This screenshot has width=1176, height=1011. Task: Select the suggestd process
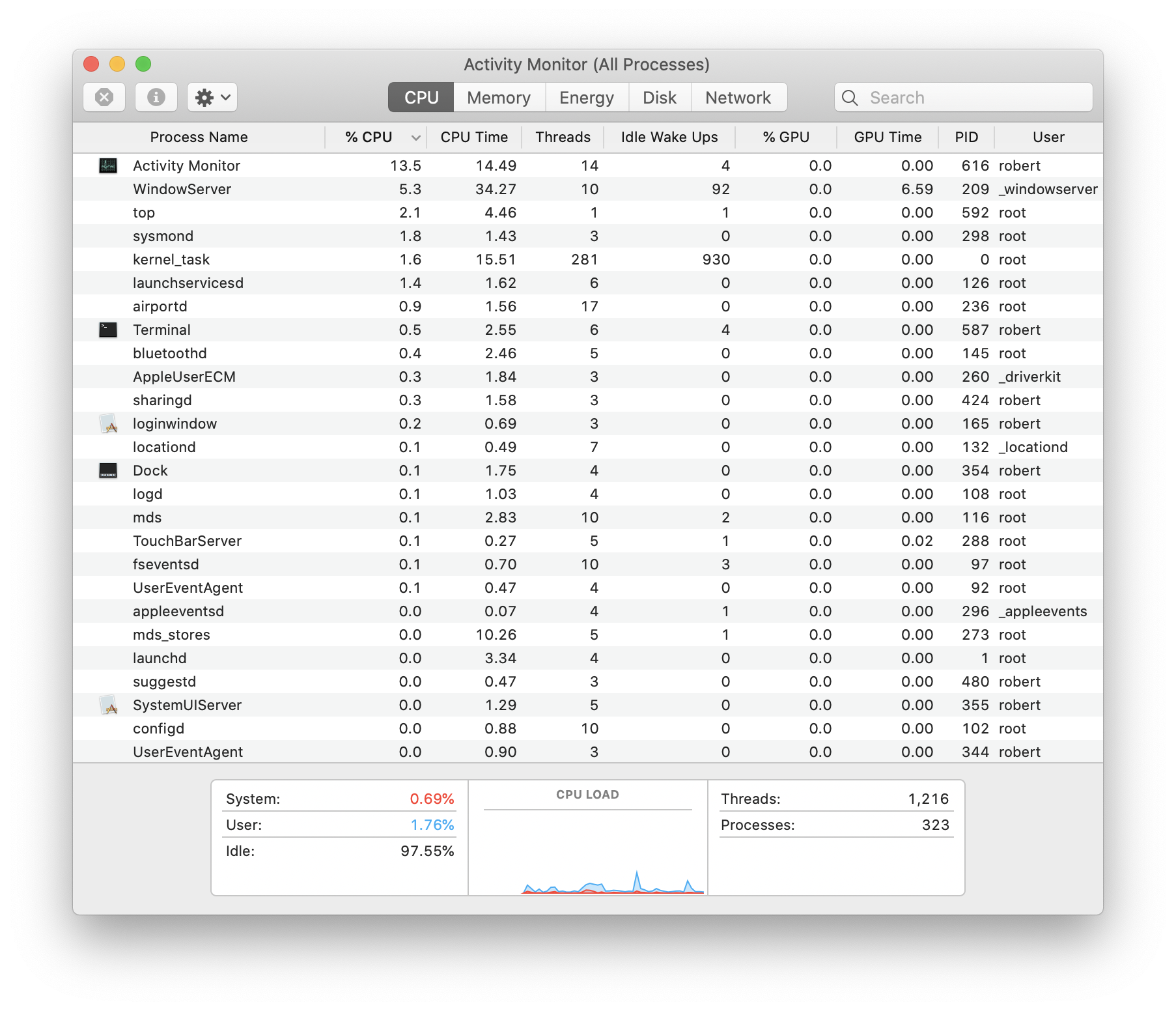point(588,681)
